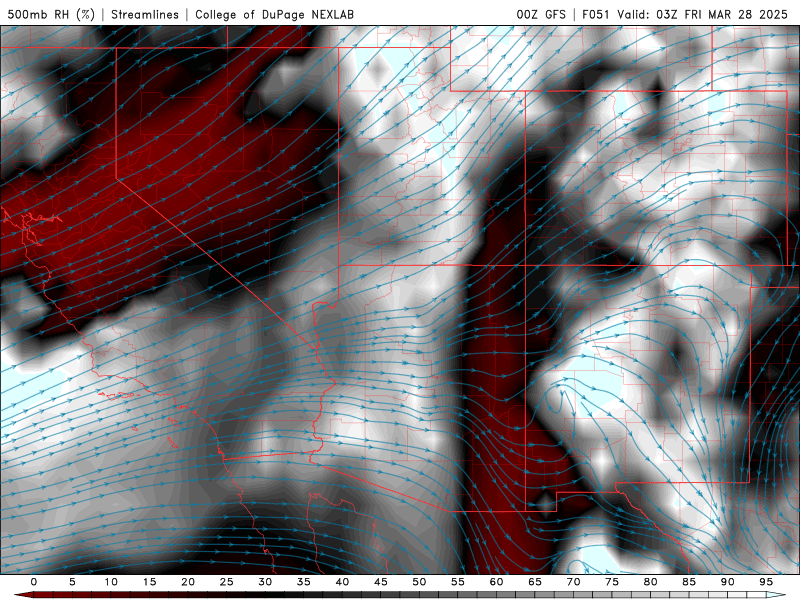Image resolution: width=800 pixels, height=600 pixels.
Task: Click the '5' label on the colorbar
Action: pos(72,582)
